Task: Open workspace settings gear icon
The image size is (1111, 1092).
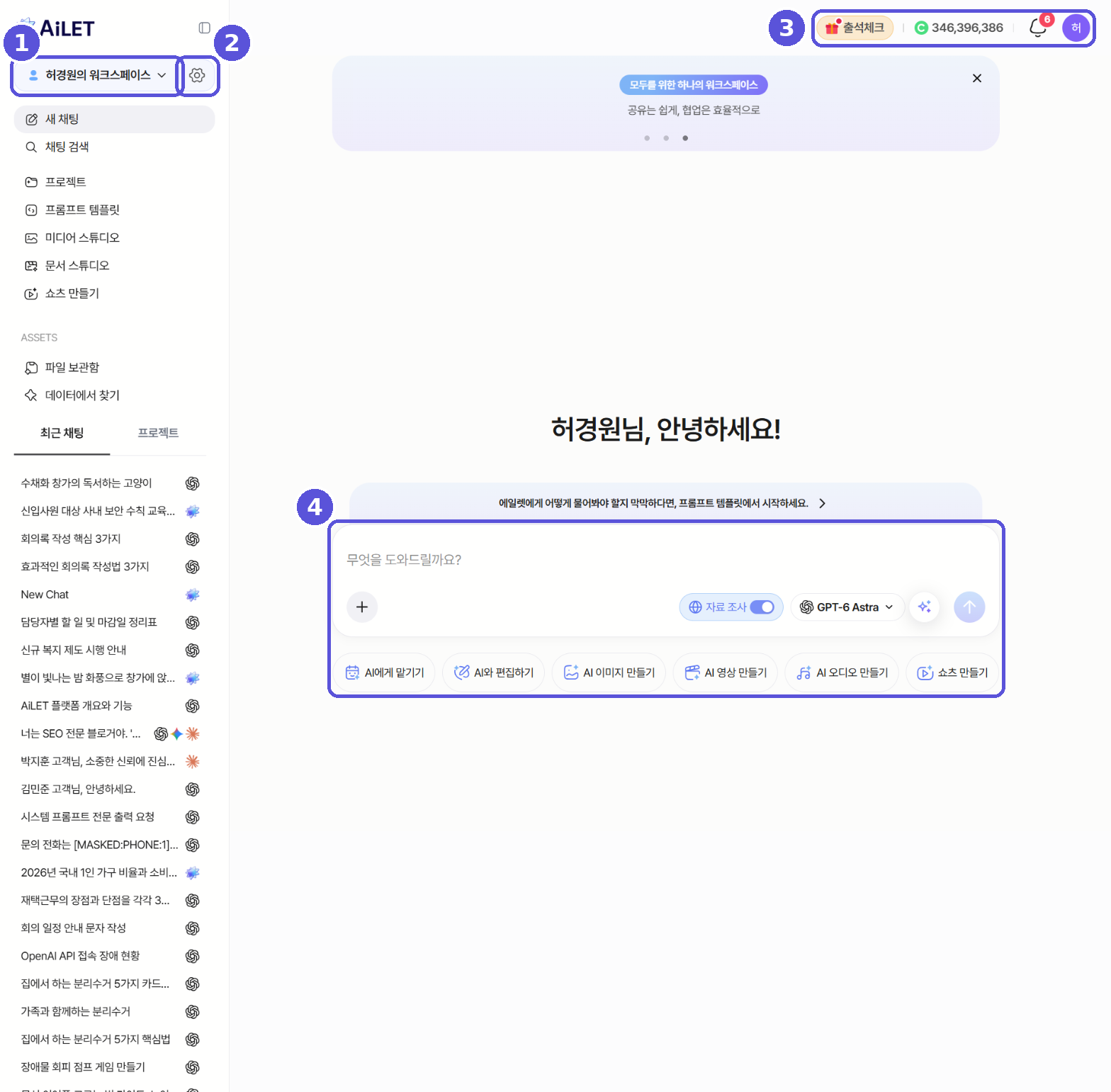Action: point(197,75)
